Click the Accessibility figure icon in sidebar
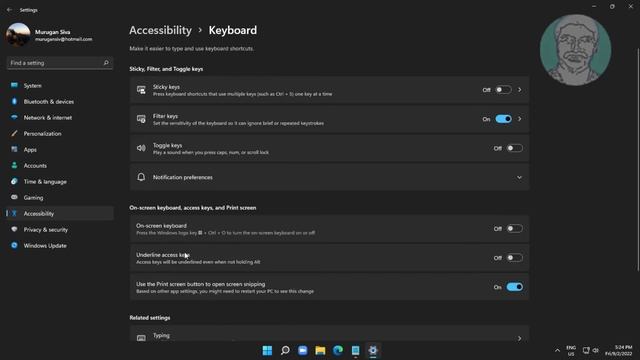The image size is (640, 360). pyautogui.click(x=14, y=213)
